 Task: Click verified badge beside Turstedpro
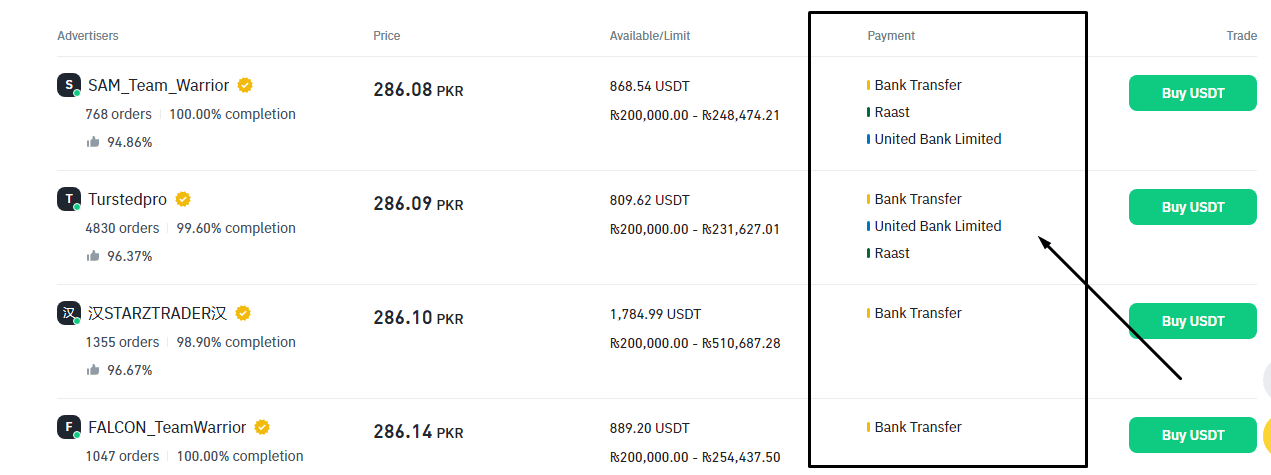pyautogui.click(x=183, y=199)
